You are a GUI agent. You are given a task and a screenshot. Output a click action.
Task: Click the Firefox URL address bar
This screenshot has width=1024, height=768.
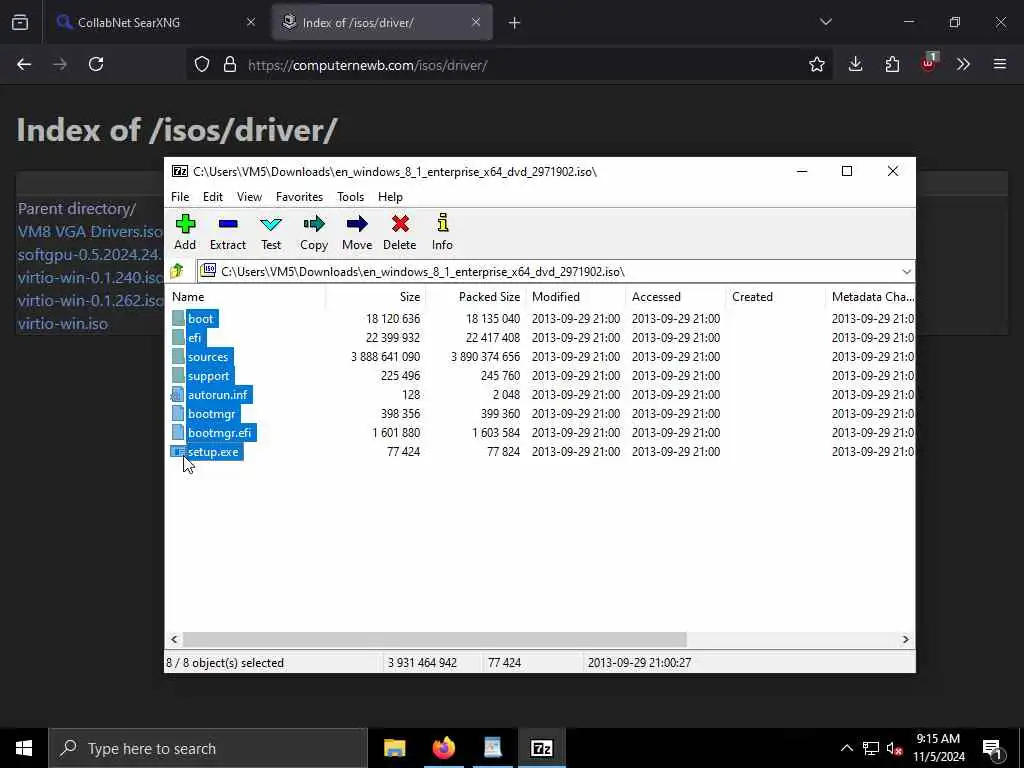[509, 65]
